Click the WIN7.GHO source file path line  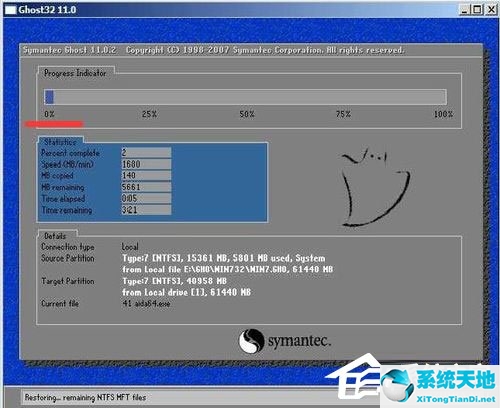click(x=228, y=269)
